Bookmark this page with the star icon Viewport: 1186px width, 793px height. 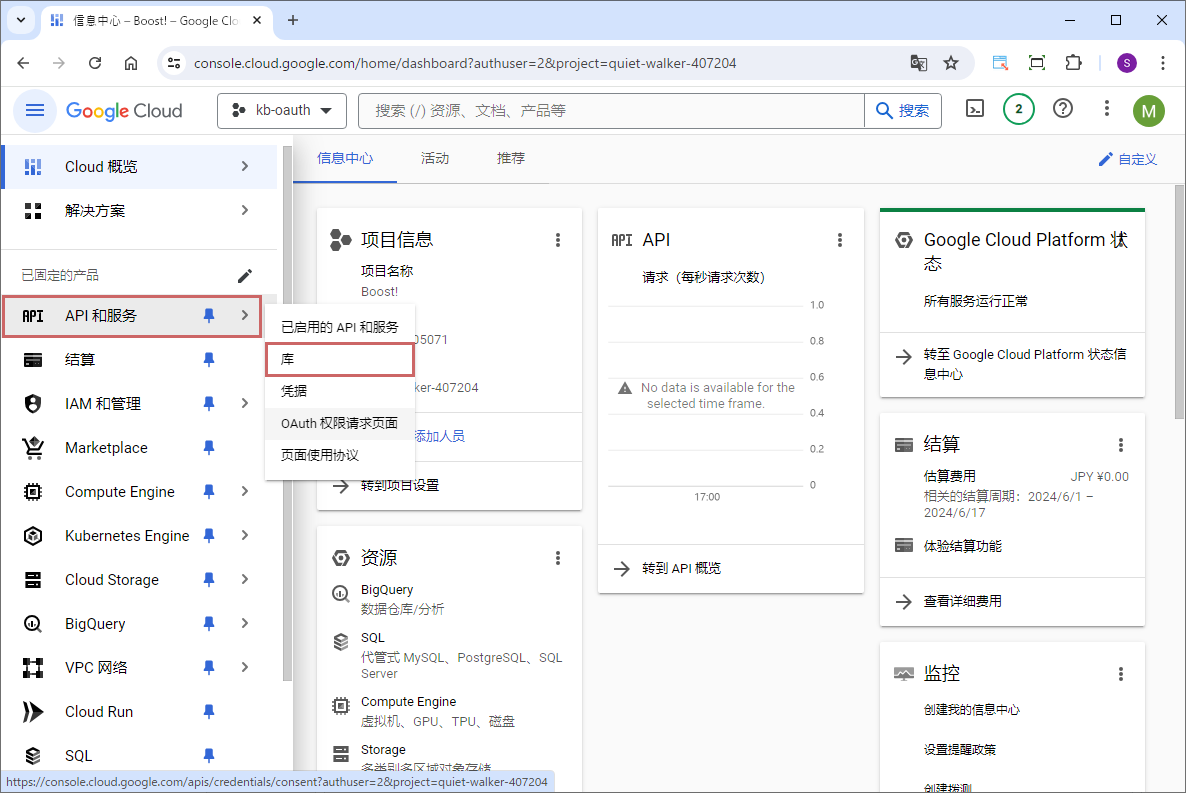pyautogui.click(x=951, y=63)
